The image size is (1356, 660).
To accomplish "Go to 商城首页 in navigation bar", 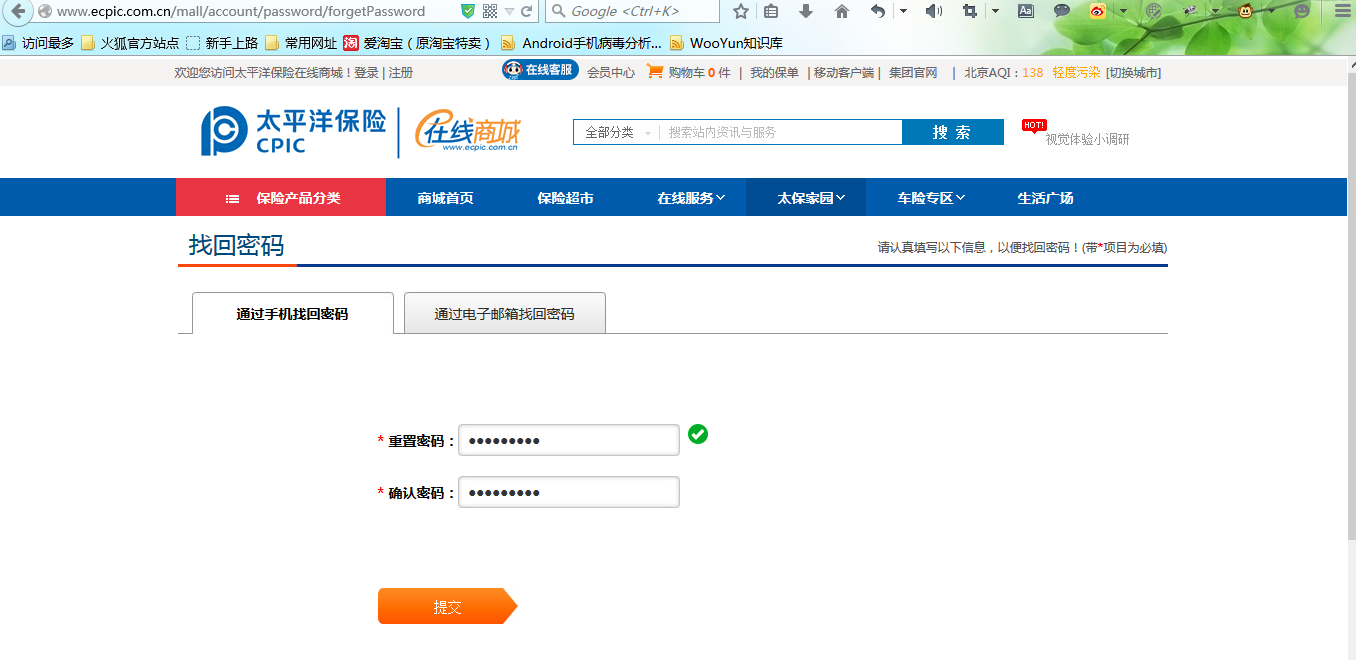I will tap(446, 198).
